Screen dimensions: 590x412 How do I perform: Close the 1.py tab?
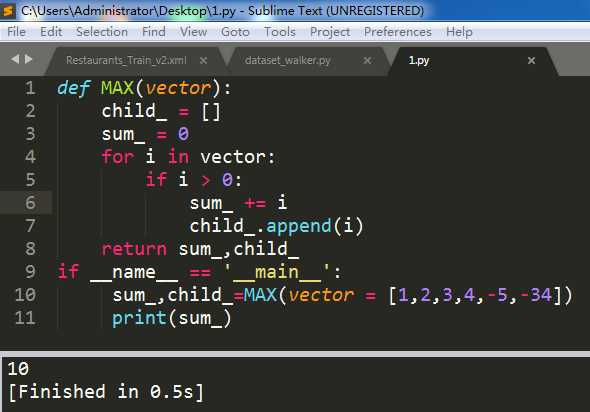(531, 60)
